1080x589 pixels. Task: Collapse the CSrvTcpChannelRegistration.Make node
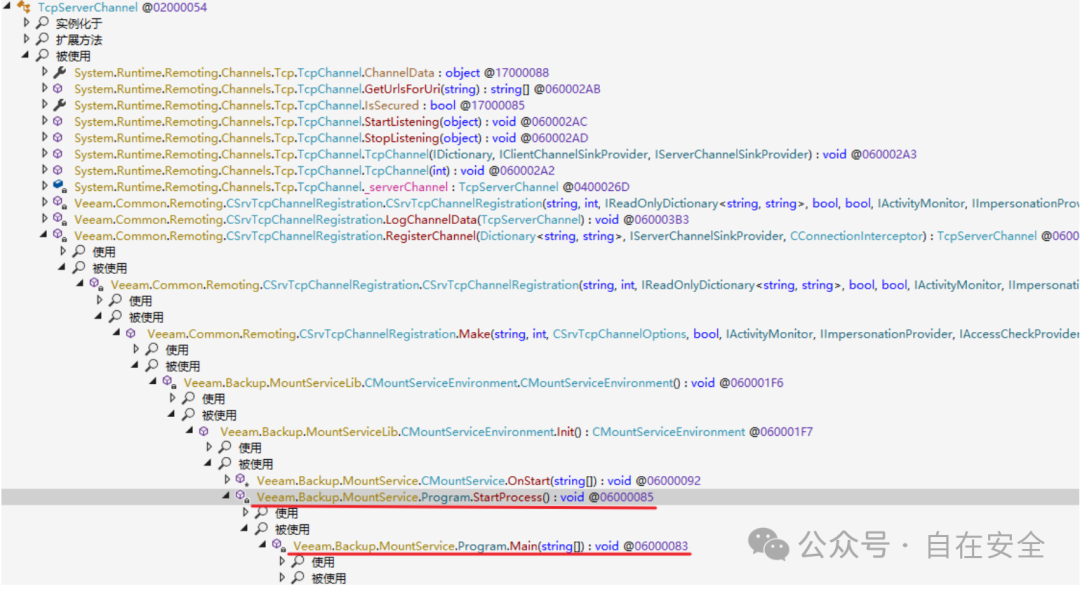point(117,333)
